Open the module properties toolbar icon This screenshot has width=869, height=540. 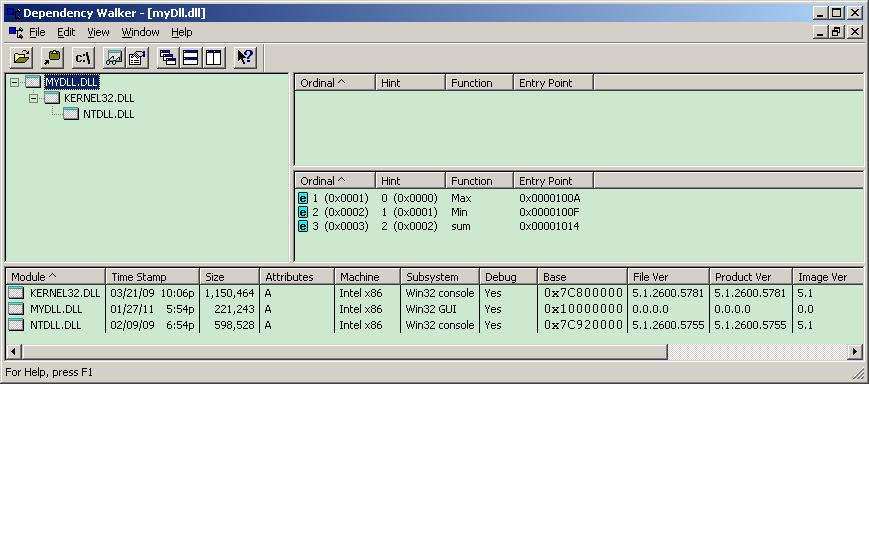coord(137,58)
